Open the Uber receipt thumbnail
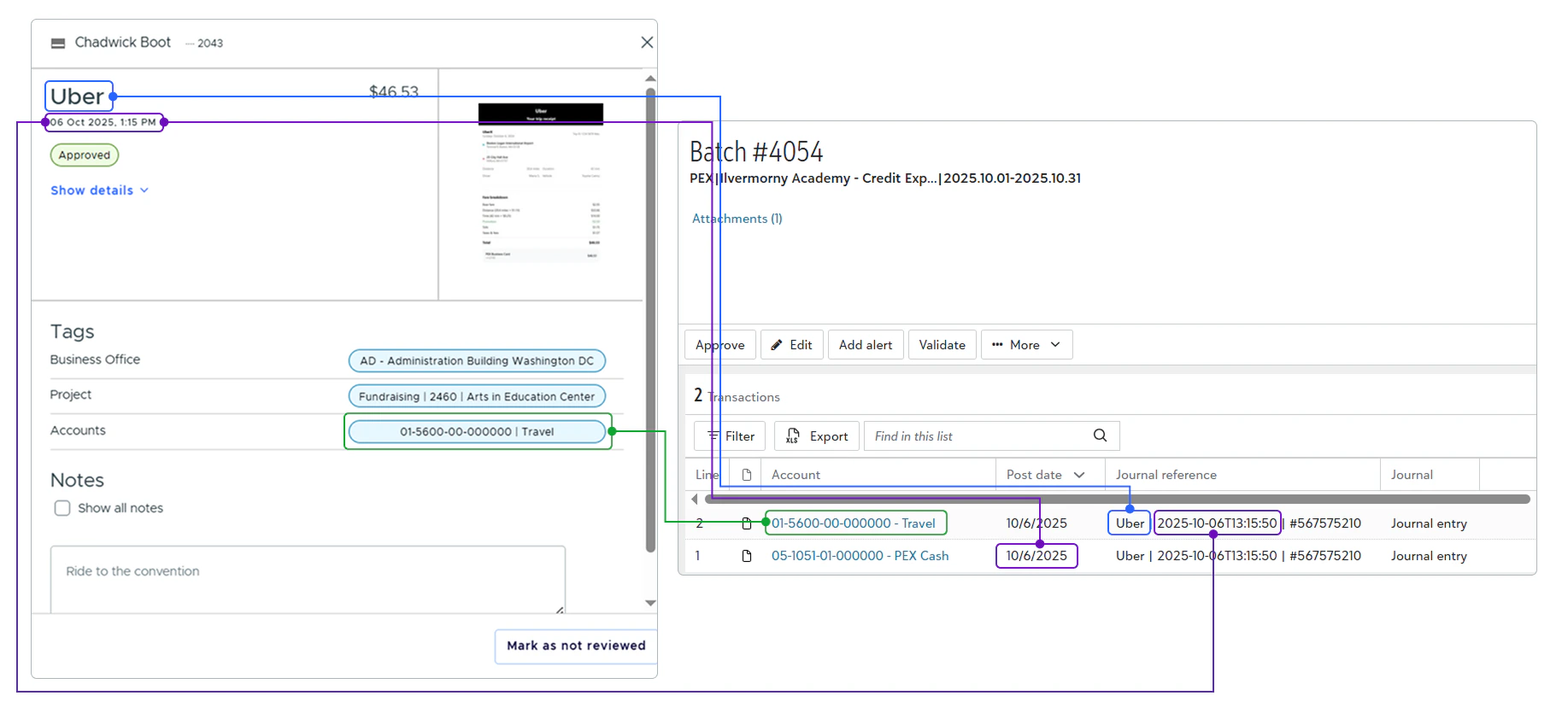This screenshot has width=1568, height=719. 540,182
